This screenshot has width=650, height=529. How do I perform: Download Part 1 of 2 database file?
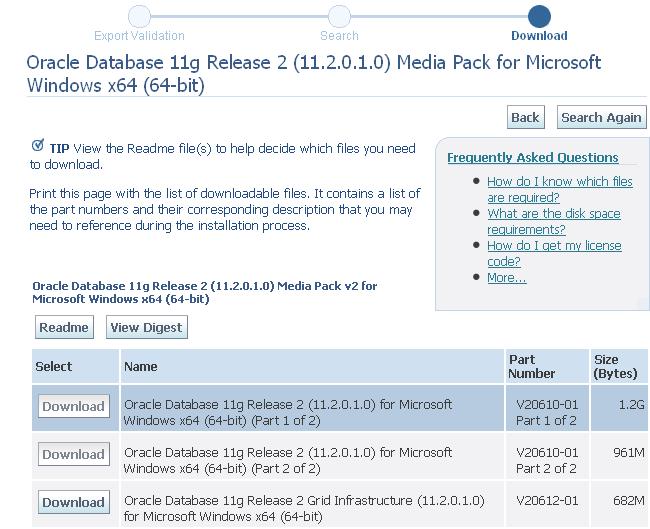[74, 406]
